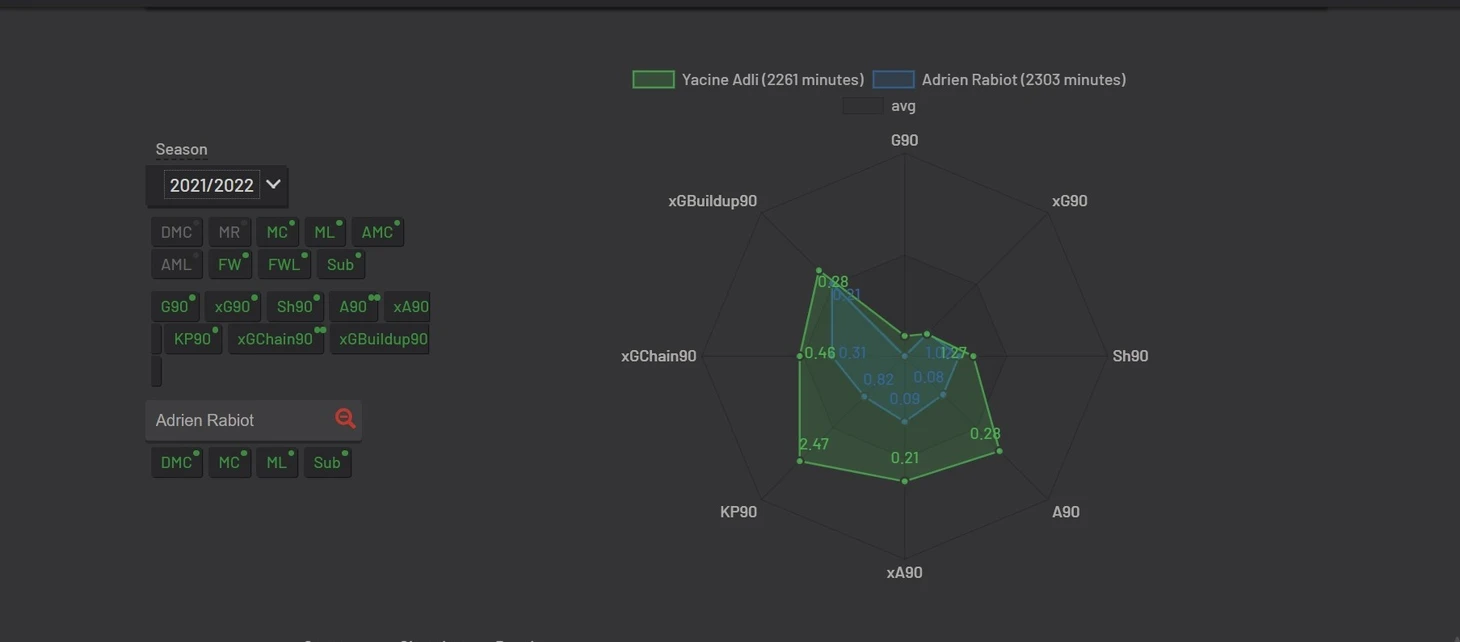Hide Yacine Adli series via green legend swatch

coord(653,79)
